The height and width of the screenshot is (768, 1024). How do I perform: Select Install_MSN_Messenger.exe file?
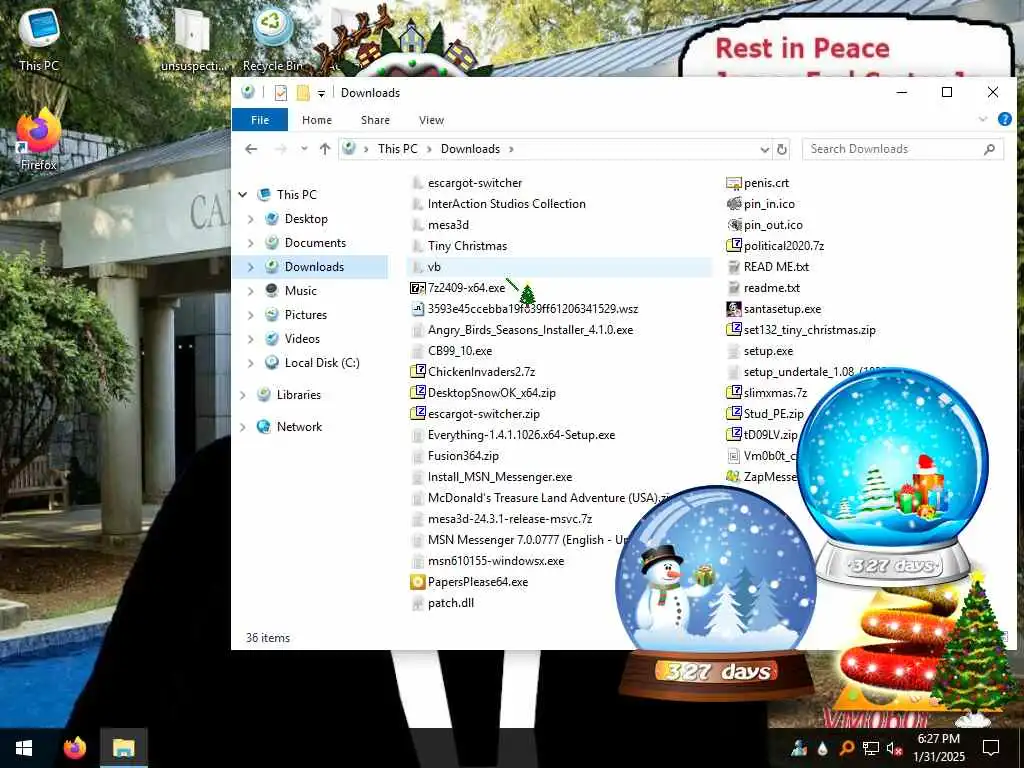pyautogui.click(x=500, y=477)
